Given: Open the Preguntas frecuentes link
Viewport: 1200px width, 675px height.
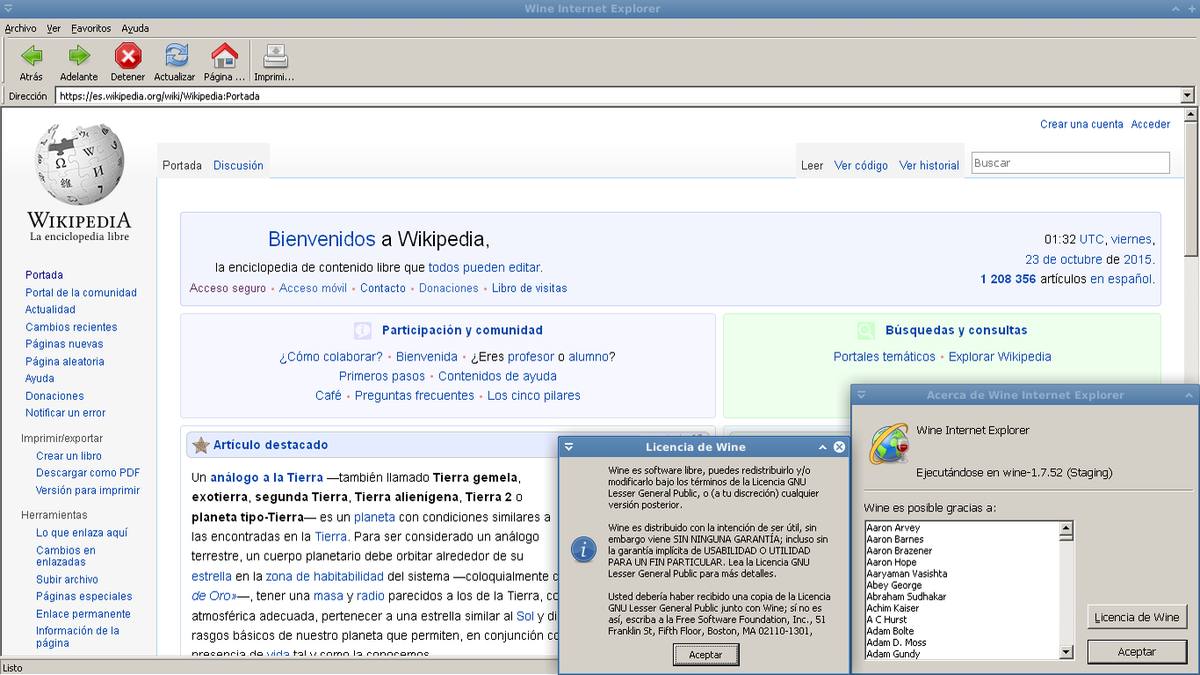Looking at the screenshot, I should click(415, 396).
